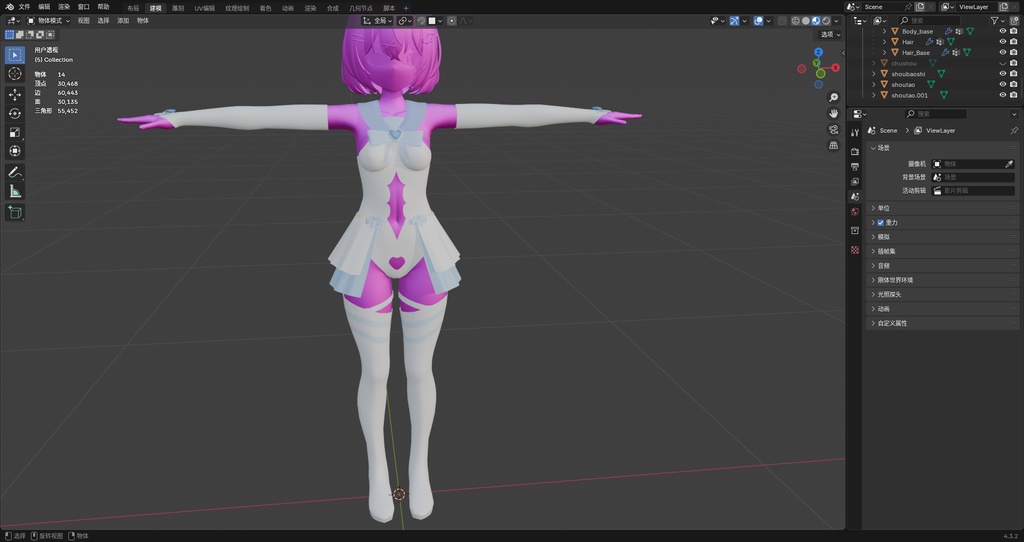Viewport: 1024px width, 542px height.
Task: Select the Select Box tool
Action: tap(14, 55)
